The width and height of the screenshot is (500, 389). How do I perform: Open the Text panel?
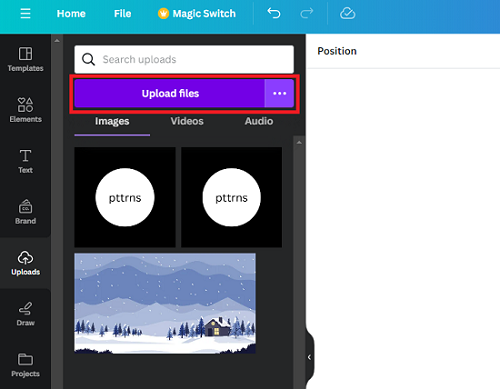25,161
